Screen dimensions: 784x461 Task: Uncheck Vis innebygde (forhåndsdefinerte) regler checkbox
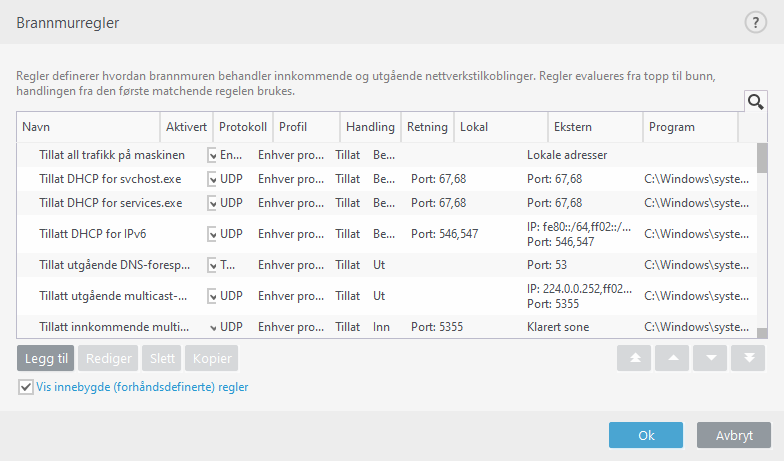[26, 387]
